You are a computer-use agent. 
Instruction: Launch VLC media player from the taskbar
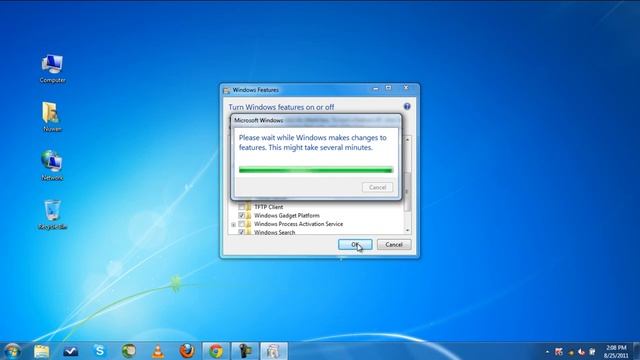[x=158, y=351]
